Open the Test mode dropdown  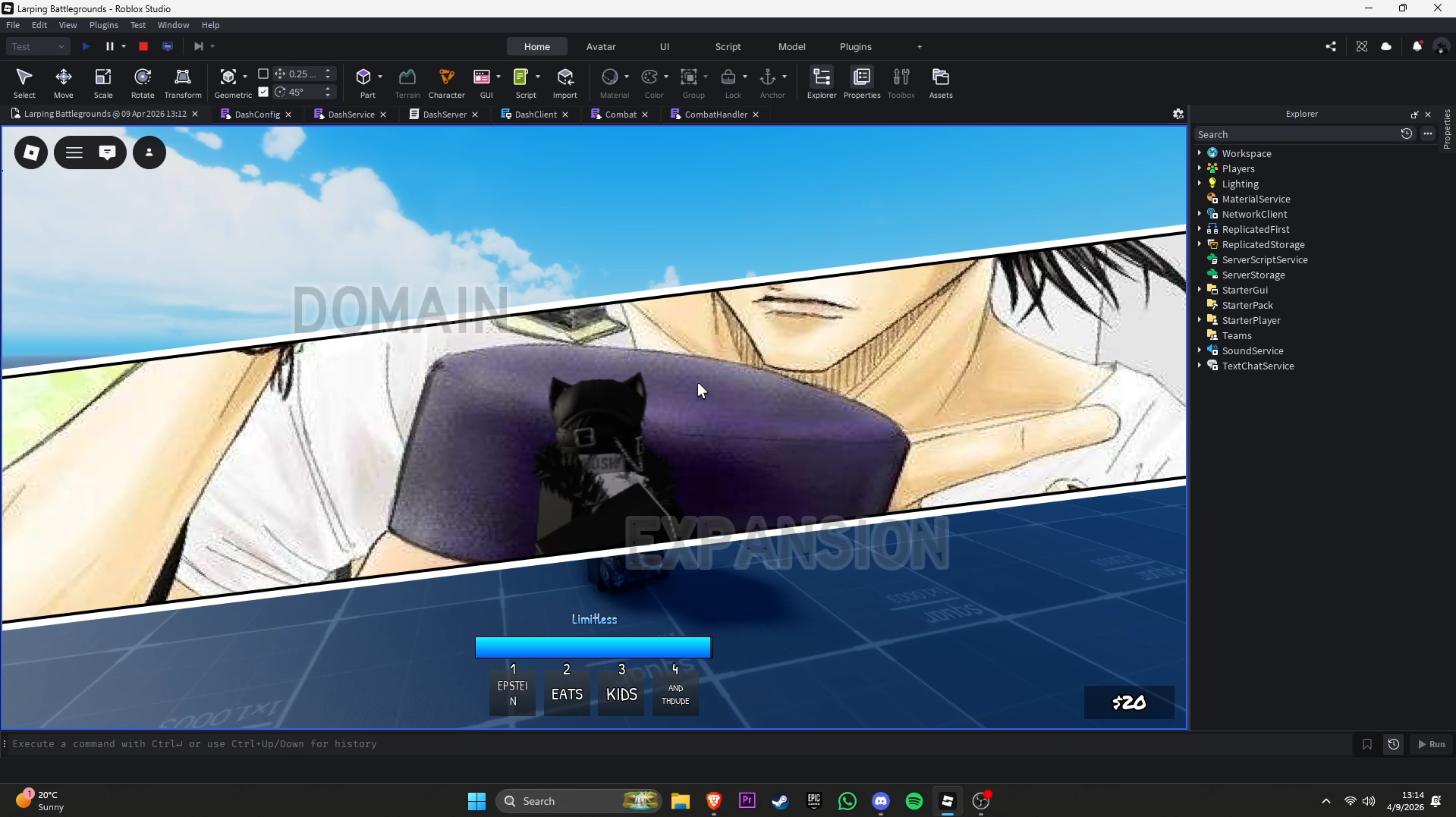point(38,46)
